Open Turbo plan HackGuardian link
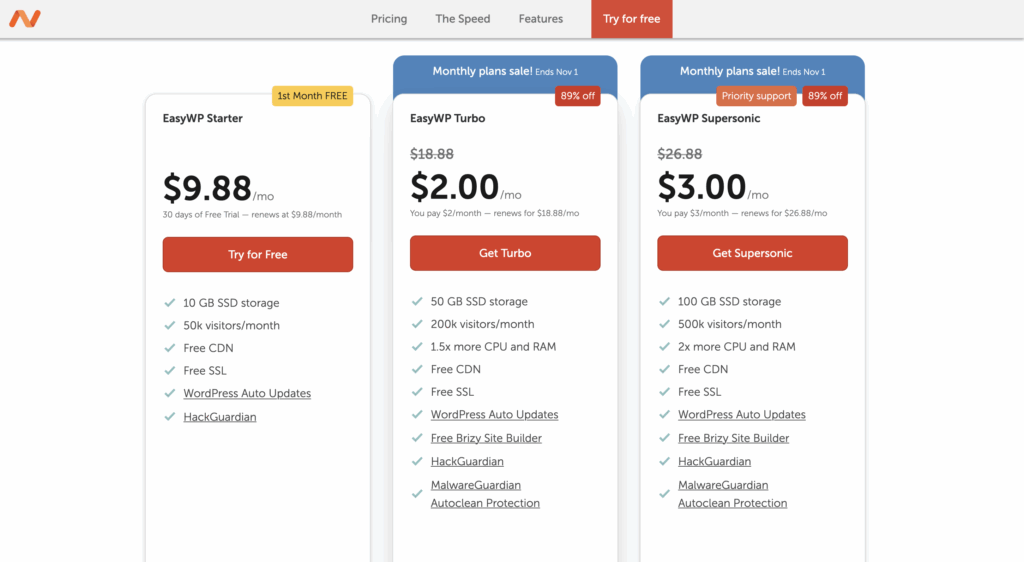 click(x=467, y=462)
